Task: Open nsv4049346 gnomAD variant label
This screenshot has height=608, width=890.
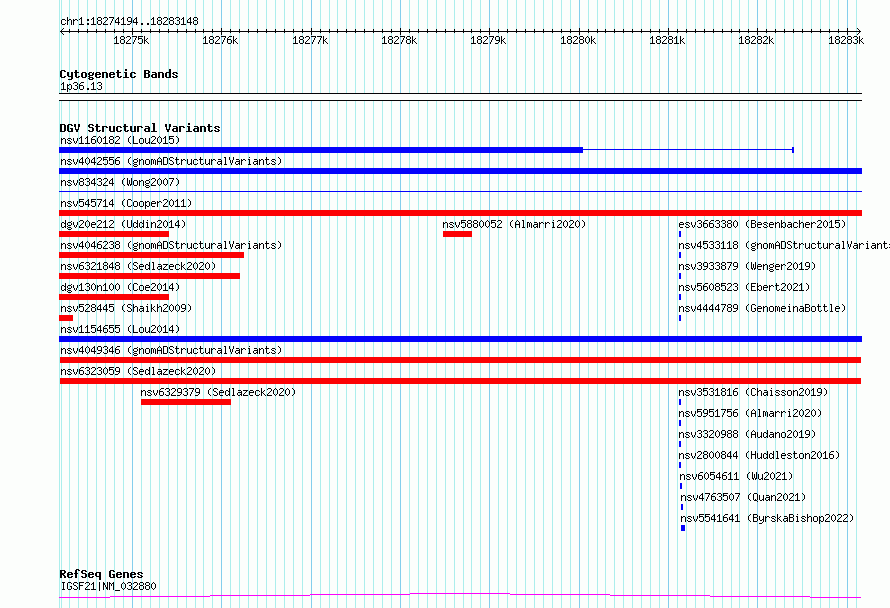Action: click(171, 350)
